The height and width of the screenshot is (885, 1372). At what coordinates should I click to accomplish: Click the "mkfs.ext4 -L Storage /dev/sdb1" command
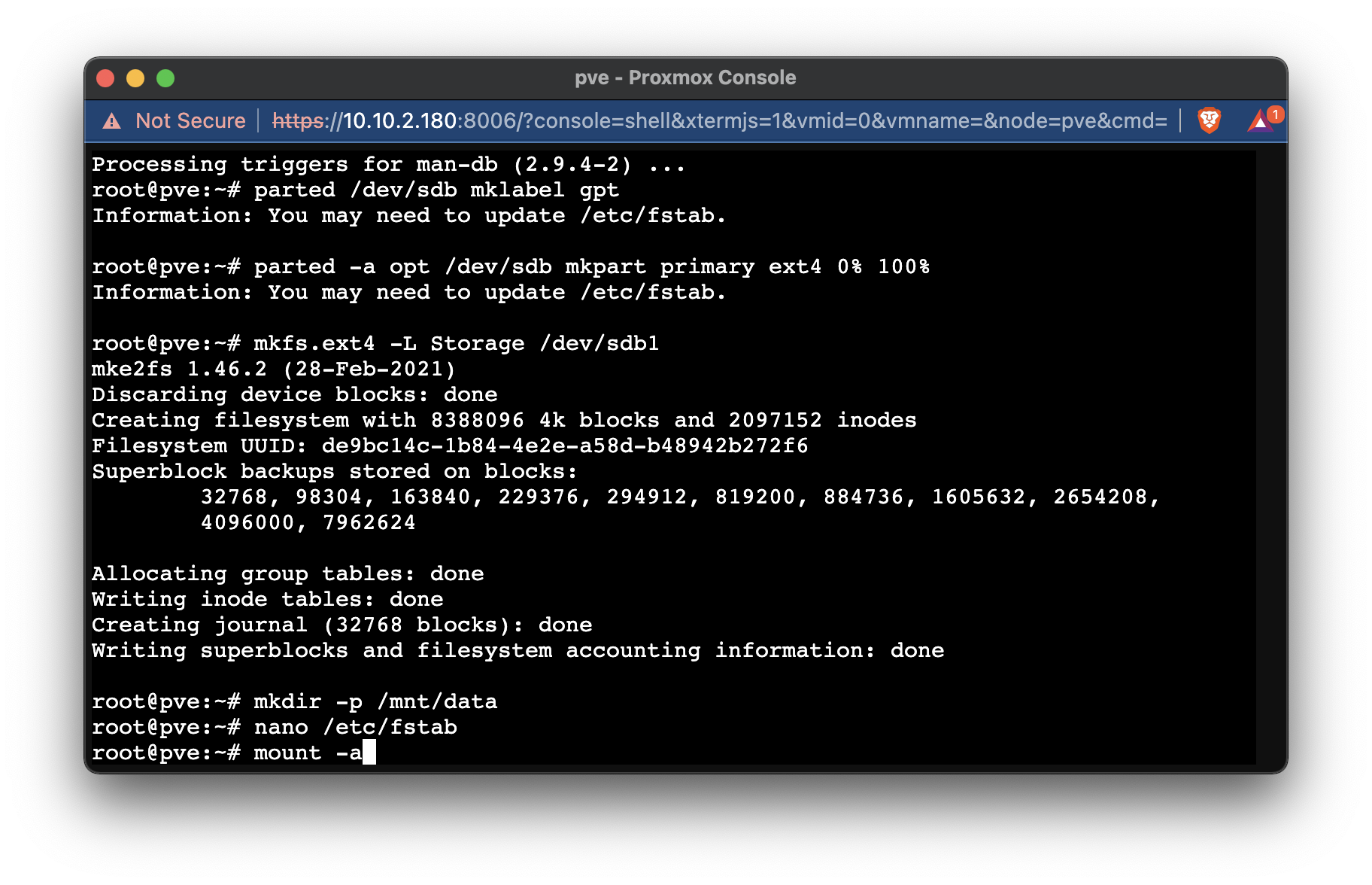pos(454,343)
